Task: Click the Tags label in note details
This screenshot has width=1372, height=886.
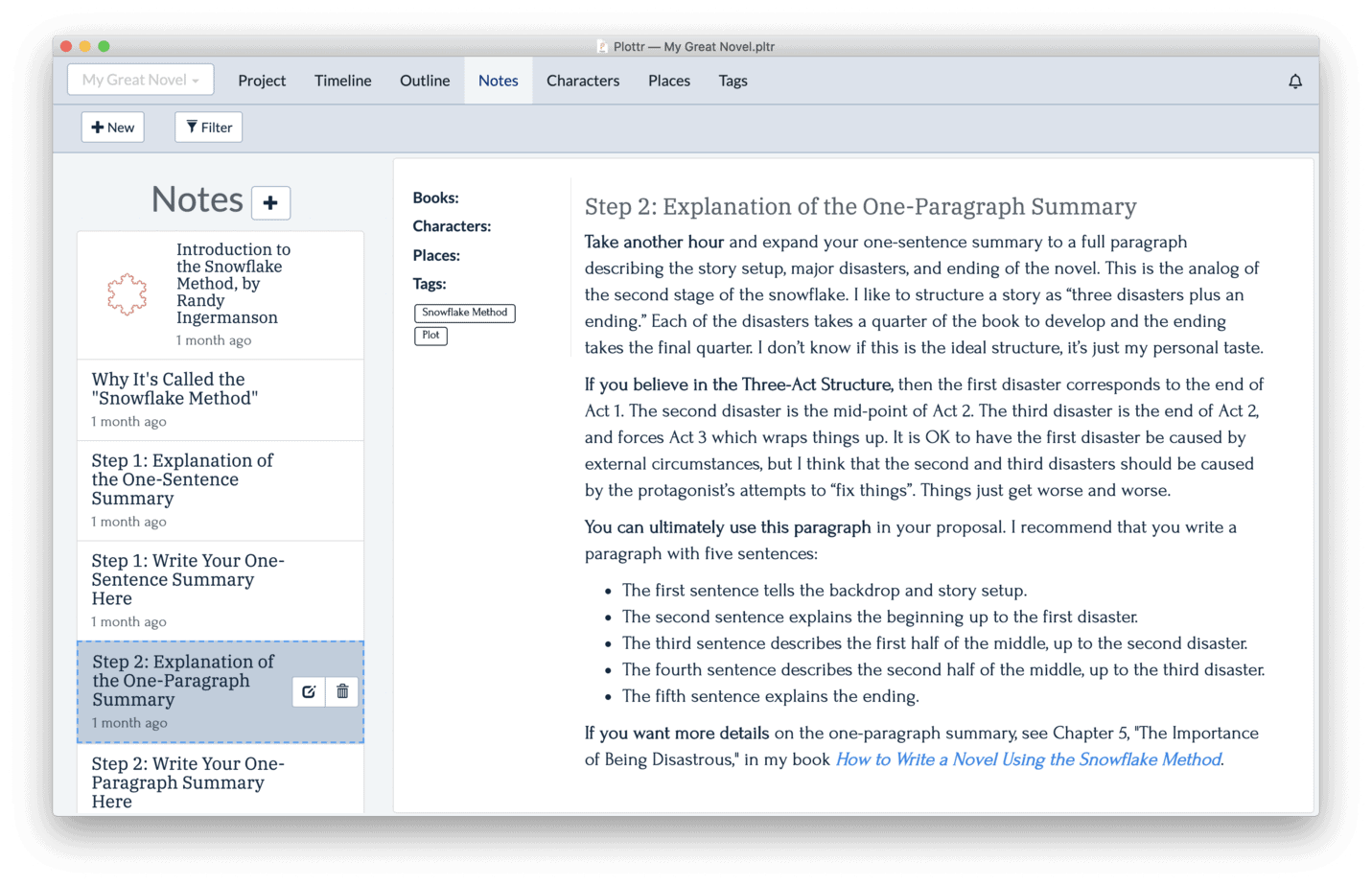Action: 430,284
